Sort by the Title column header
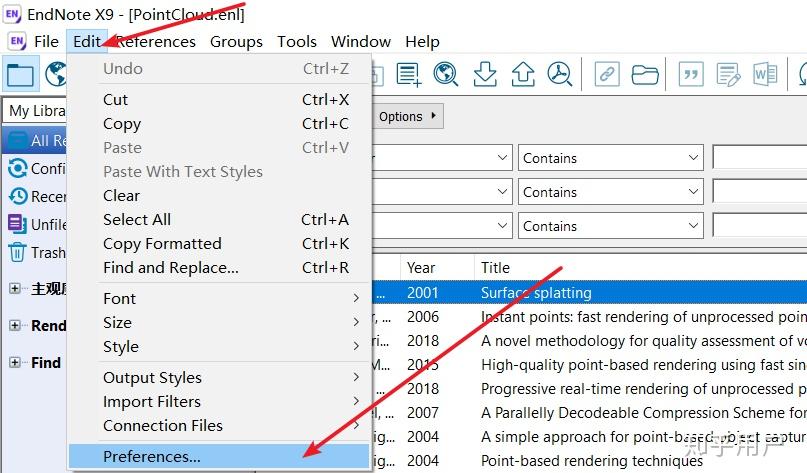Screen dimensions: 807x473 641,268
